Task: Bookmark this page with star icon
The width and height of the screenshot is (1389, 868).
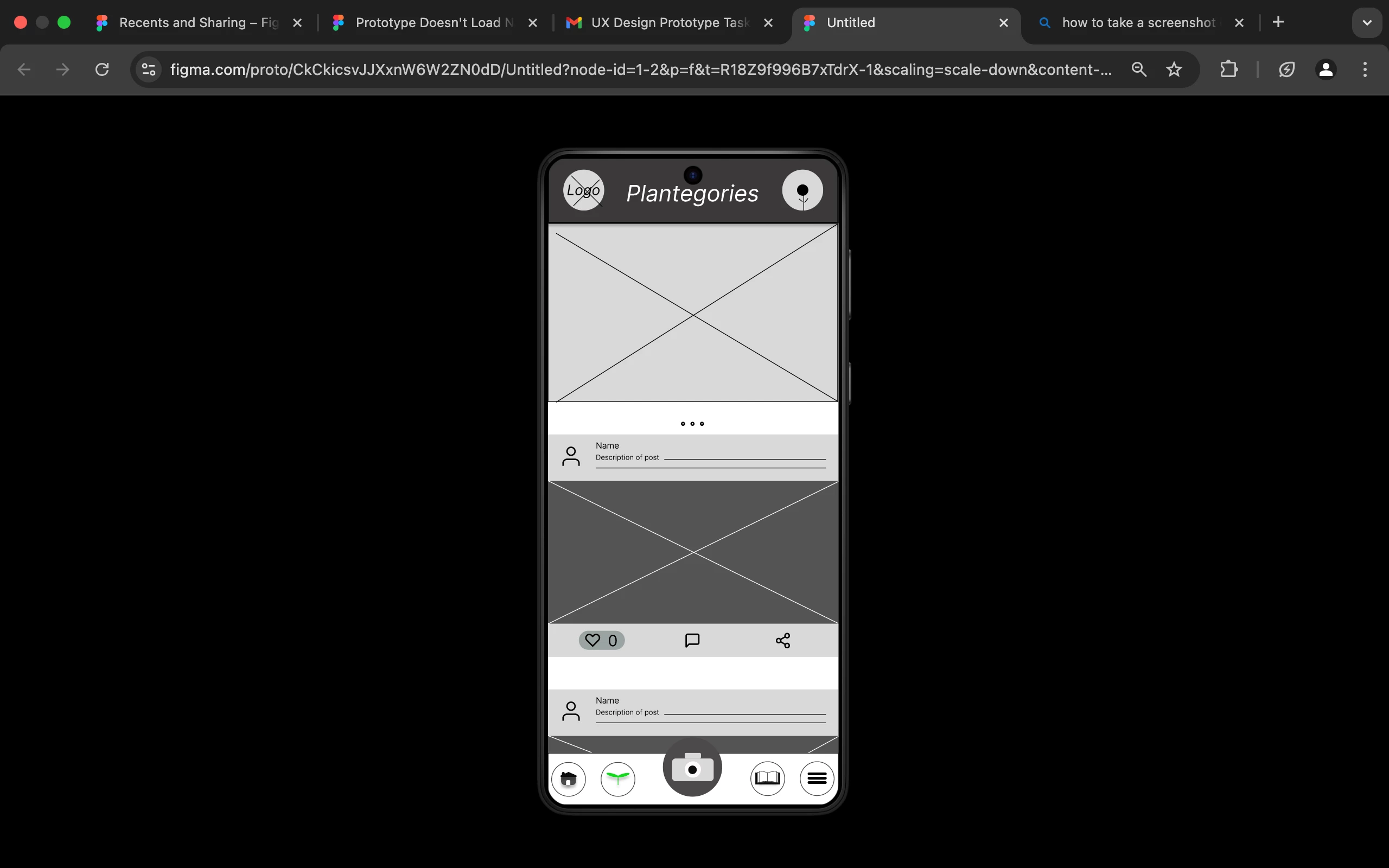Action: 1174,69
